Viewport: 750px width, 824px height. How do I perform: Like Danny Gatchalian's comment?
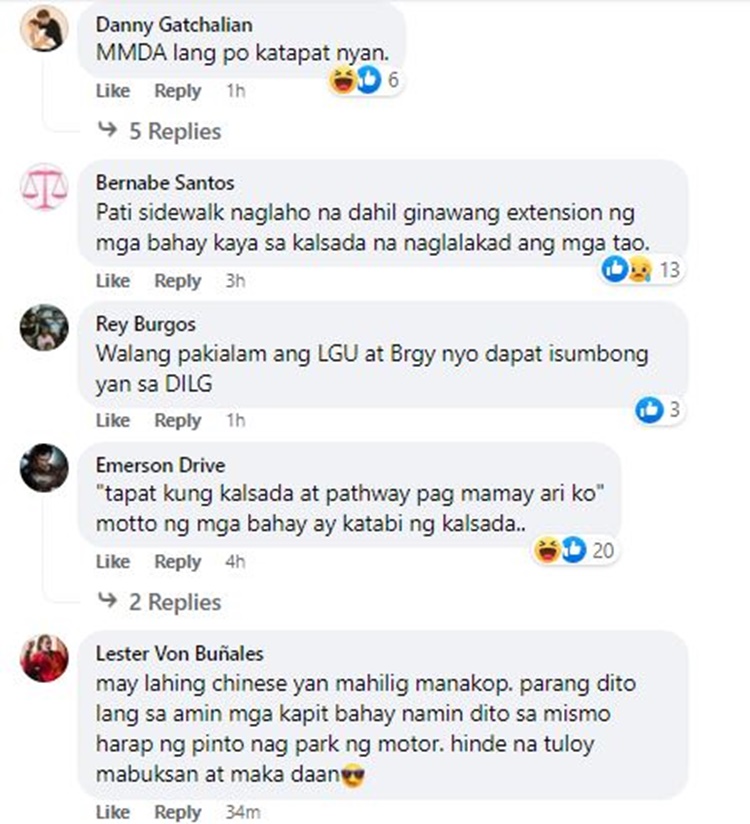[x=112, y=91]
